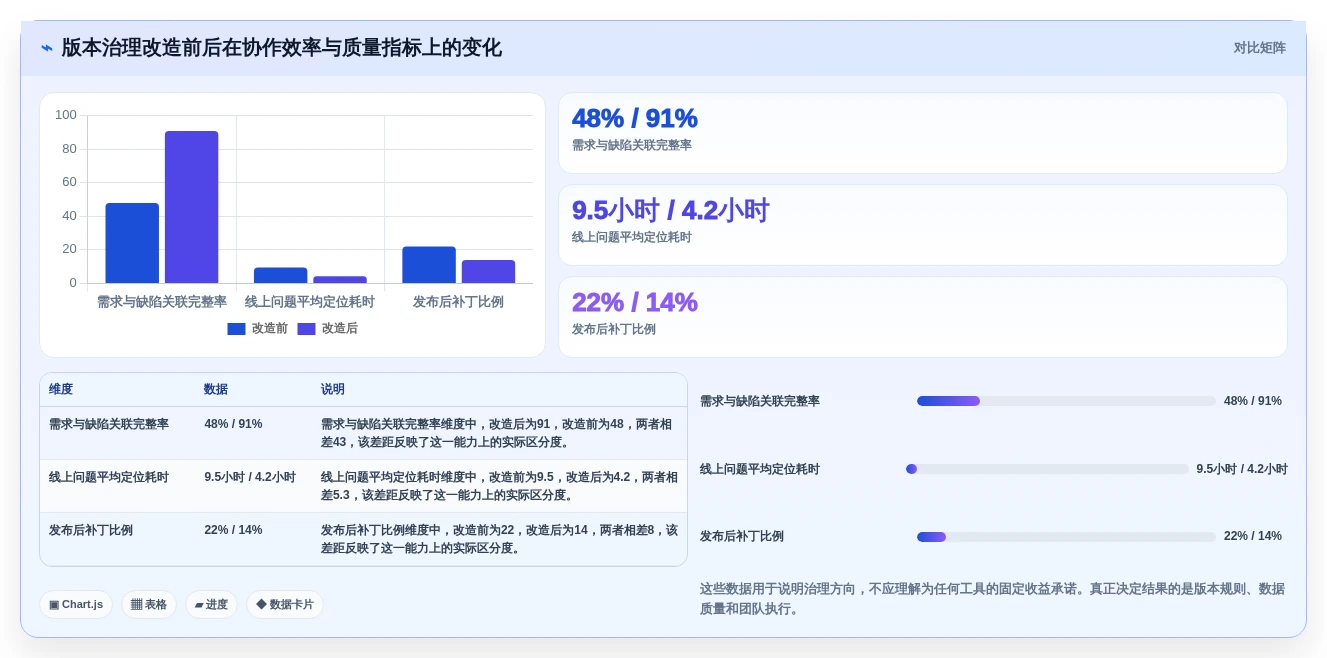Click the 维度 column header
The width and height of the screenshot is (1327, 658).
pos(61,389)
